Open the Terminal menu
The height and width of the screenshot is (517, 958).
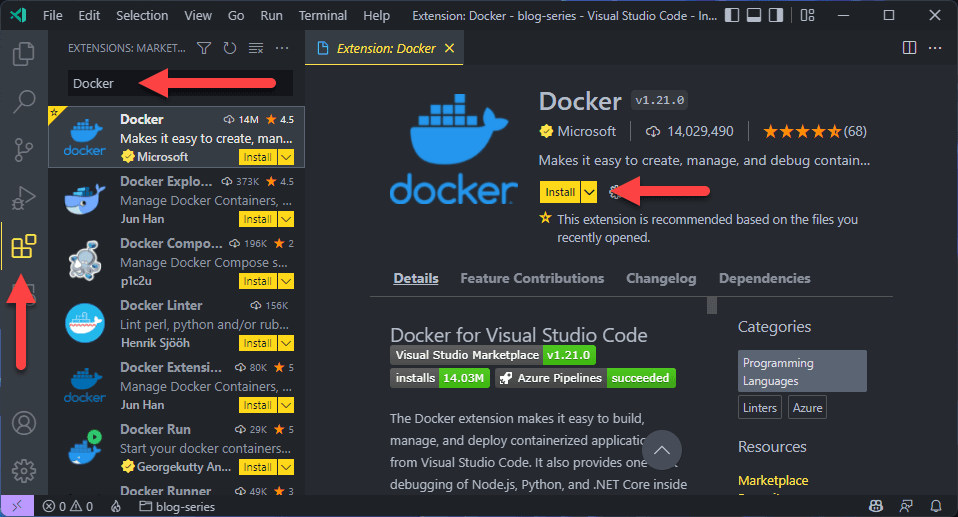point(323,15)
